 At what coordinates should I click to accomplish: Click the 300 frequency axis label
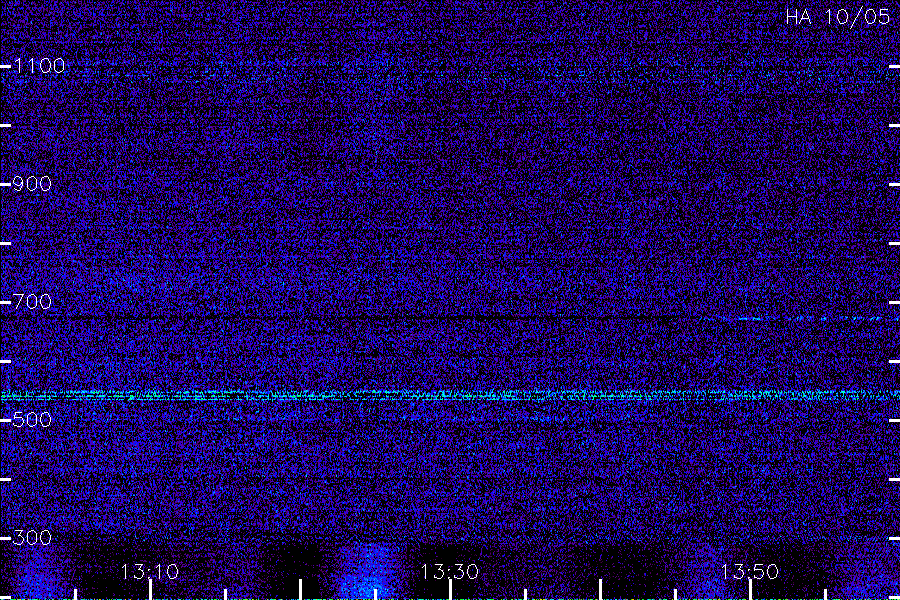tap(32, 538)
